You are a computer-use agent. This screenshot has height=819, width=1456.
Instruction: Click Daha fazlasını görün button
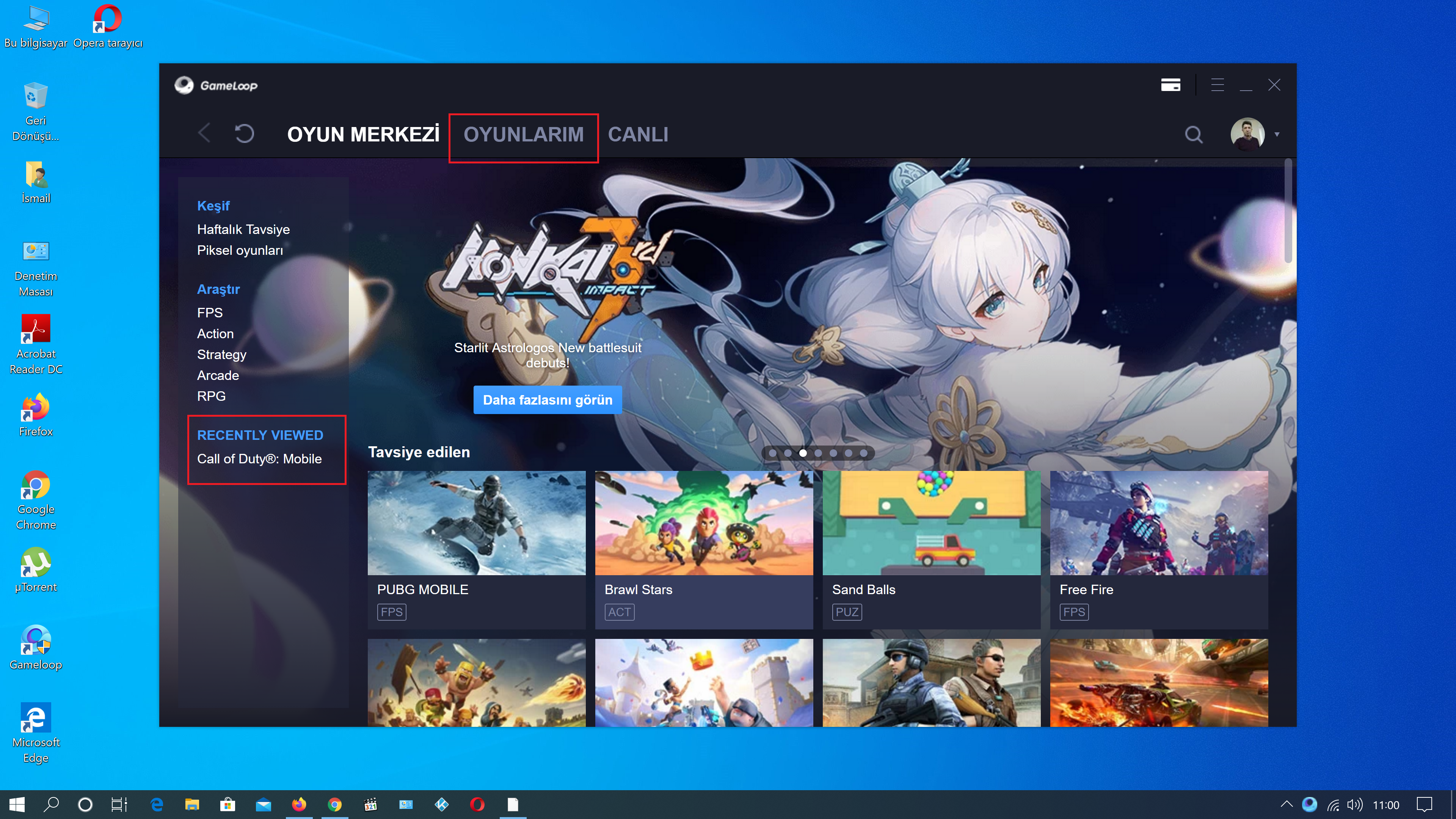click(547, 400)
